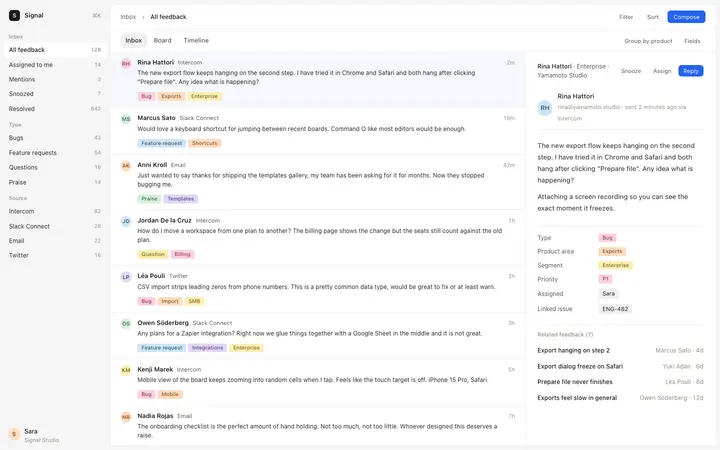Screen dimensions: 720x450
Task: Click Enterprise tag in Segment field
Action: (615, 265)
